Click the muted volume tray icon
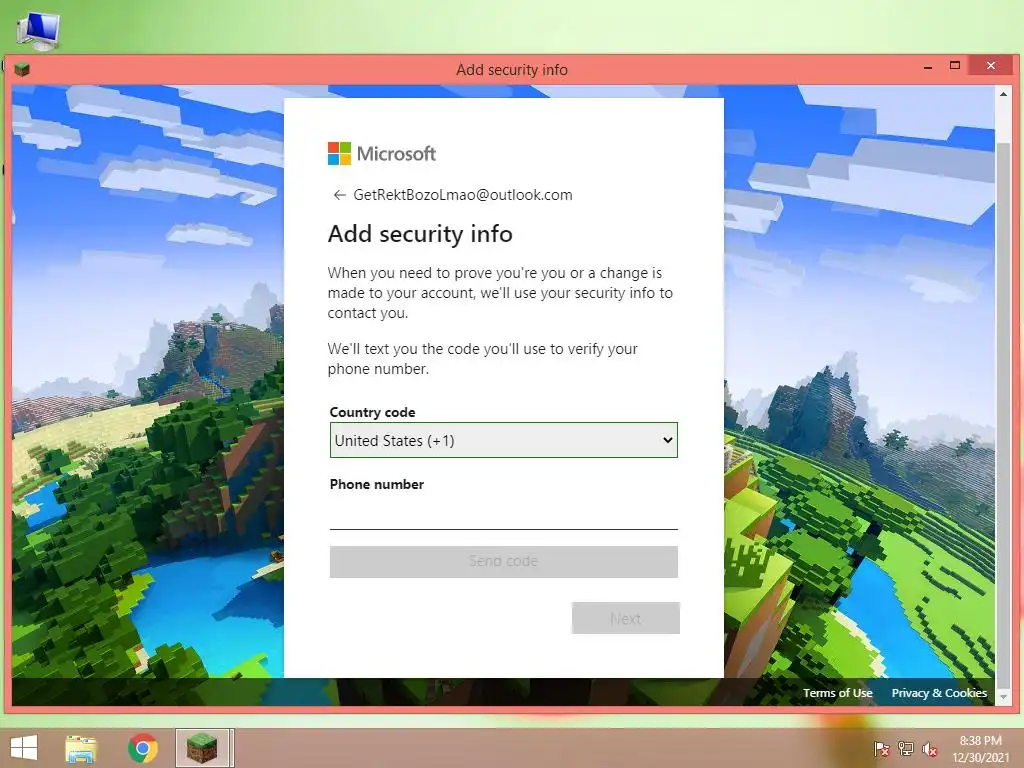Image resolution: width=1024 pixels, height=768 pixels. click(x=930, y=749)
